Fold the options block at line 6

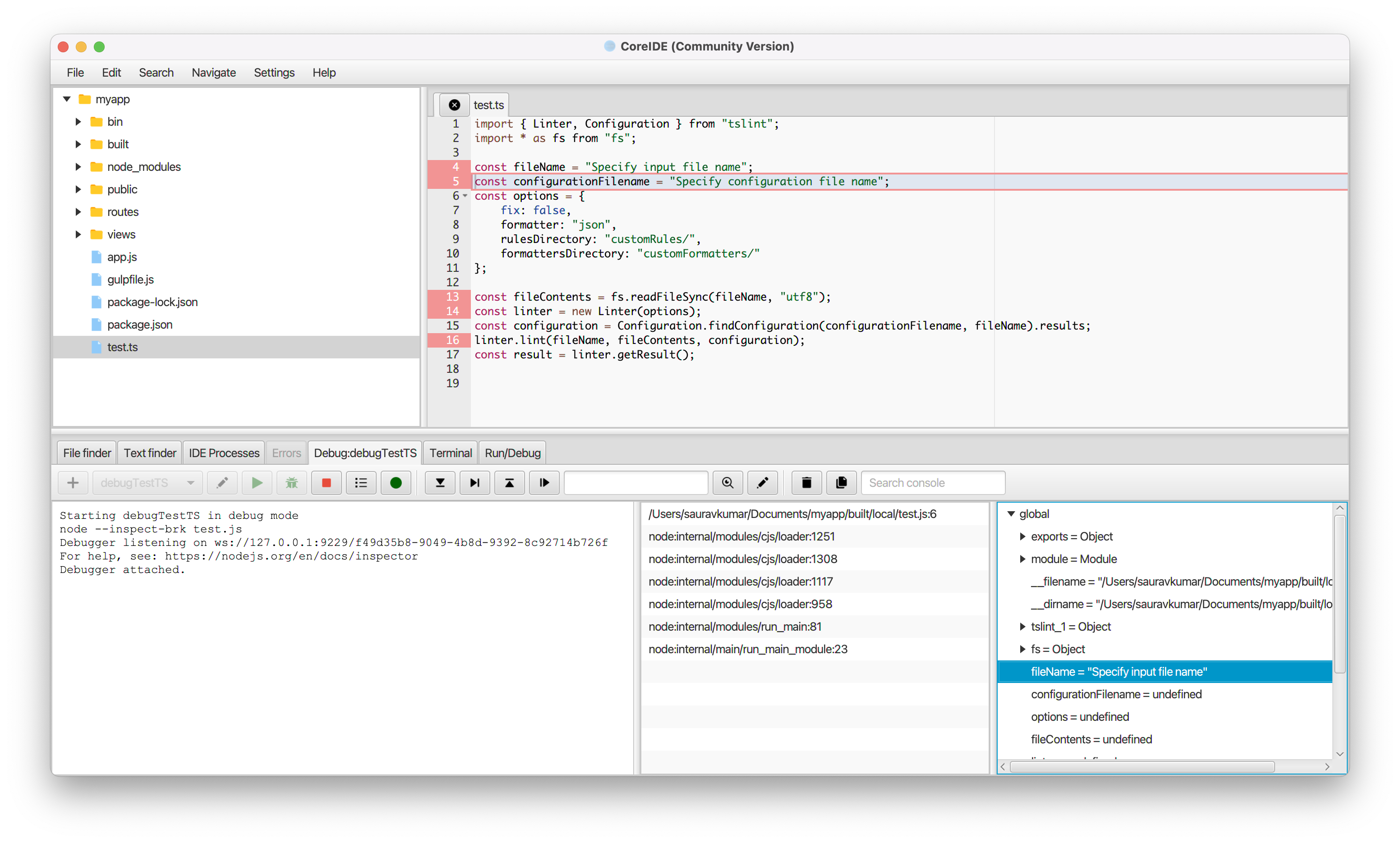(465, 196)
